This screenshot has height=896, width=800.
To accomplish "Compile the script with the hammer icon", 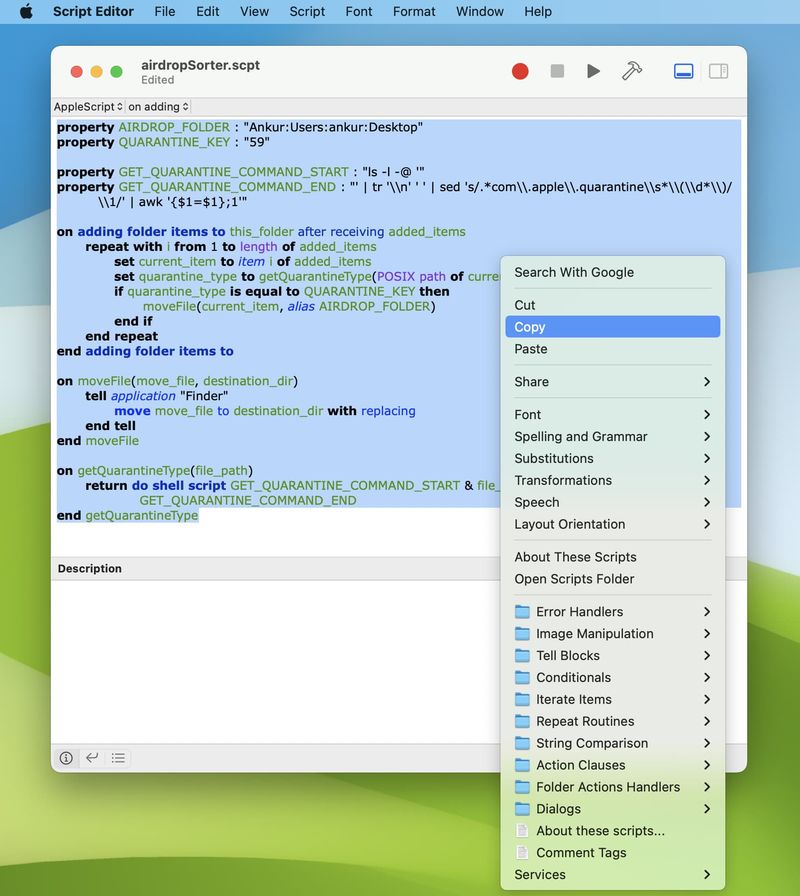I will point(631,71).
